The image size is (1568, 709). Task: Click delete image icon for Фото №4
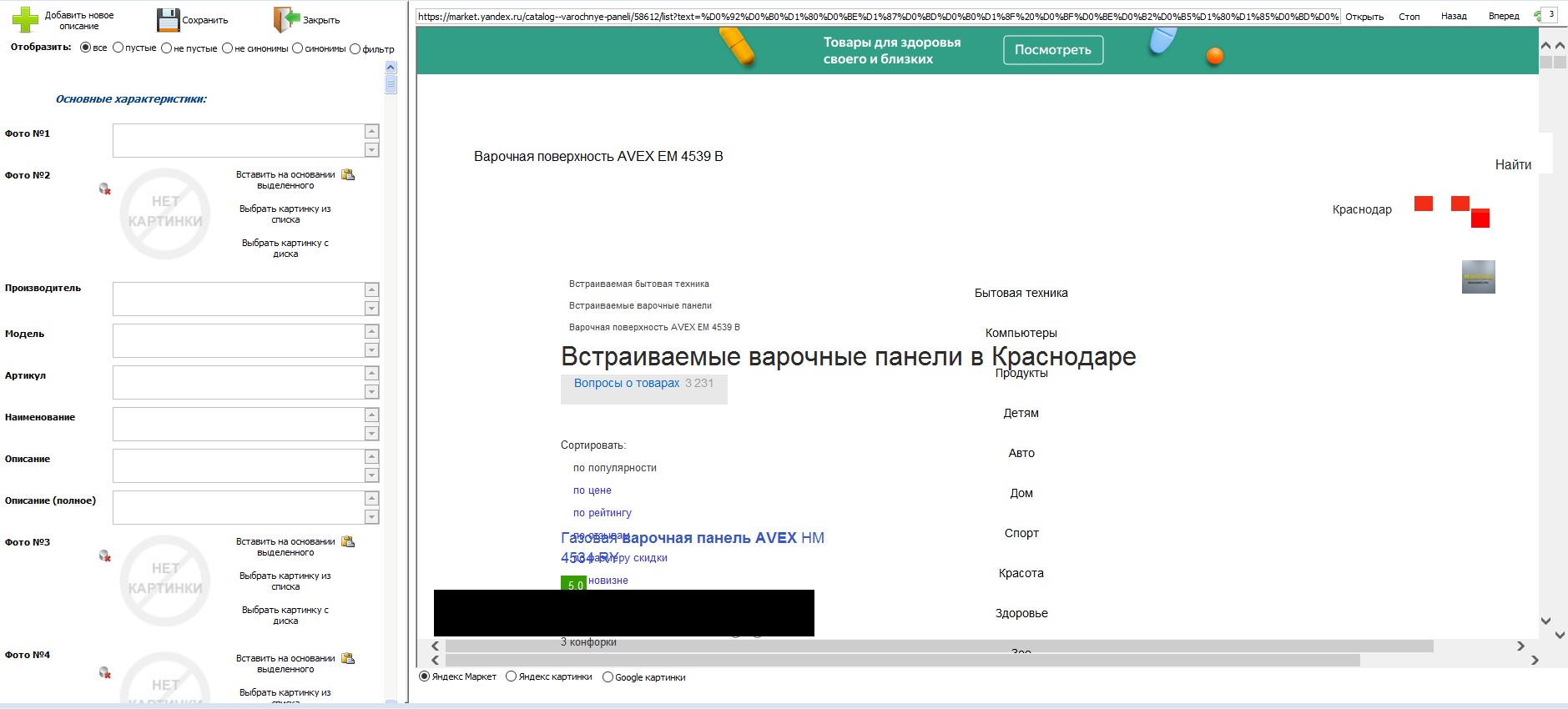pyautogui.click(x=104, y=672)
